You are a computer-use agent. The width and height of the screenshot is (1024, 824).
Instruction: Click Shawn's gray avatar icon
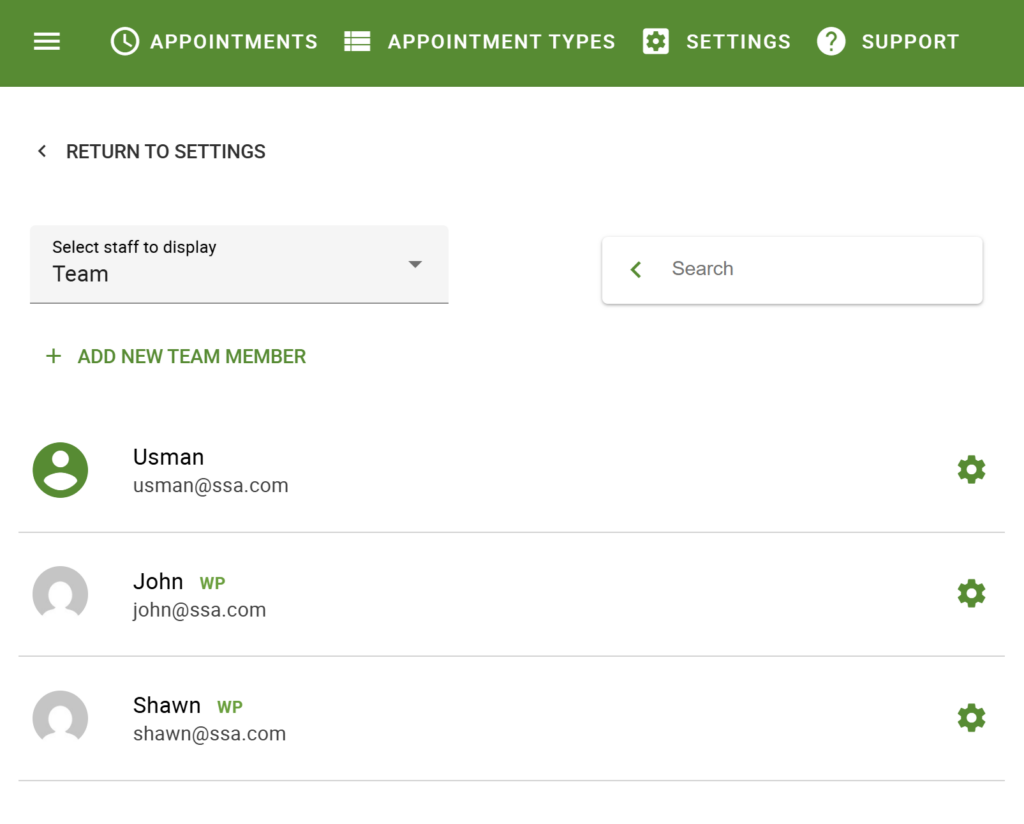coord(60,717)
